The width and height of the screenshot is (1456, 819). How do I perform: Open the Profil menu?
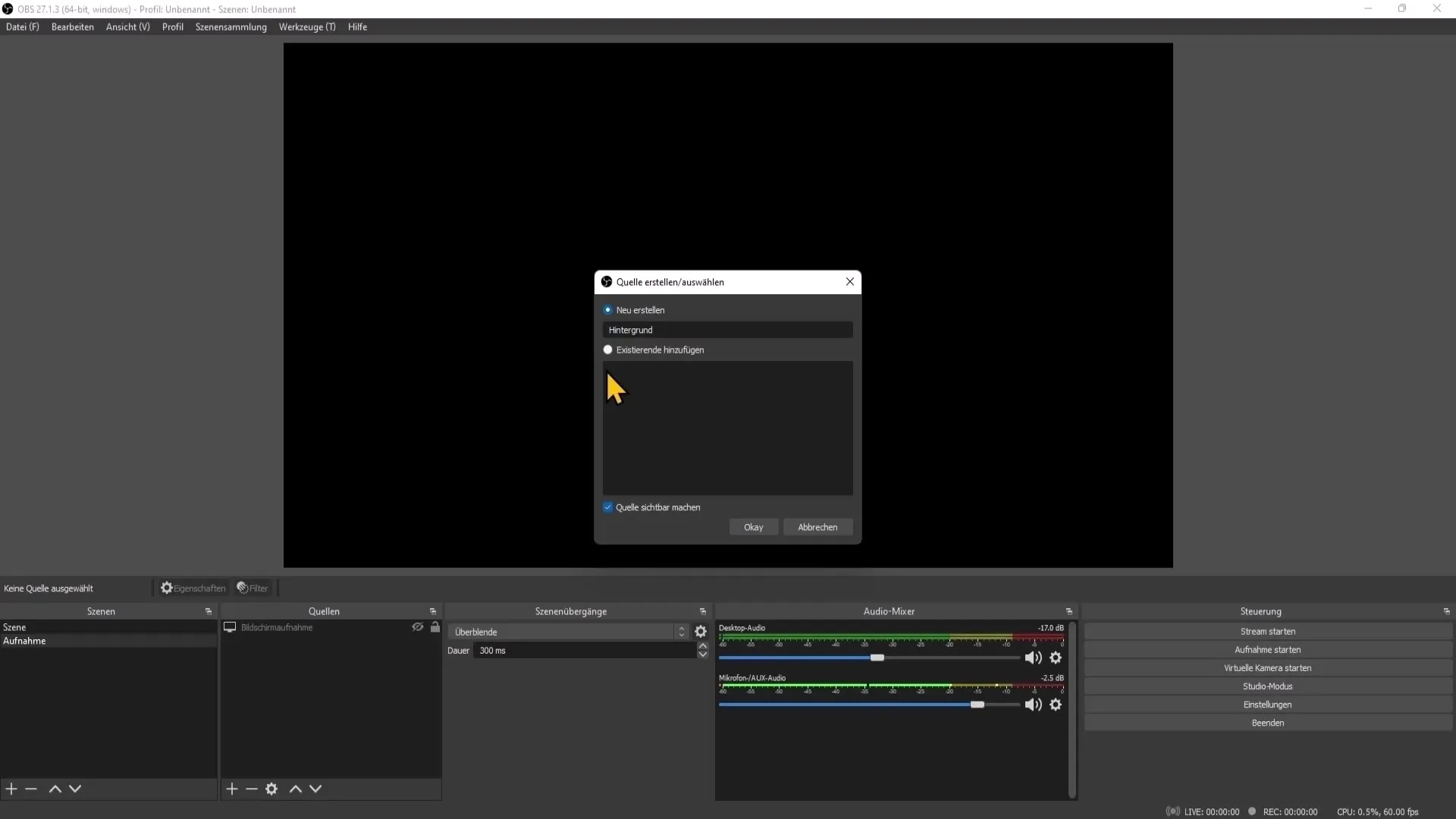(173, 27)
